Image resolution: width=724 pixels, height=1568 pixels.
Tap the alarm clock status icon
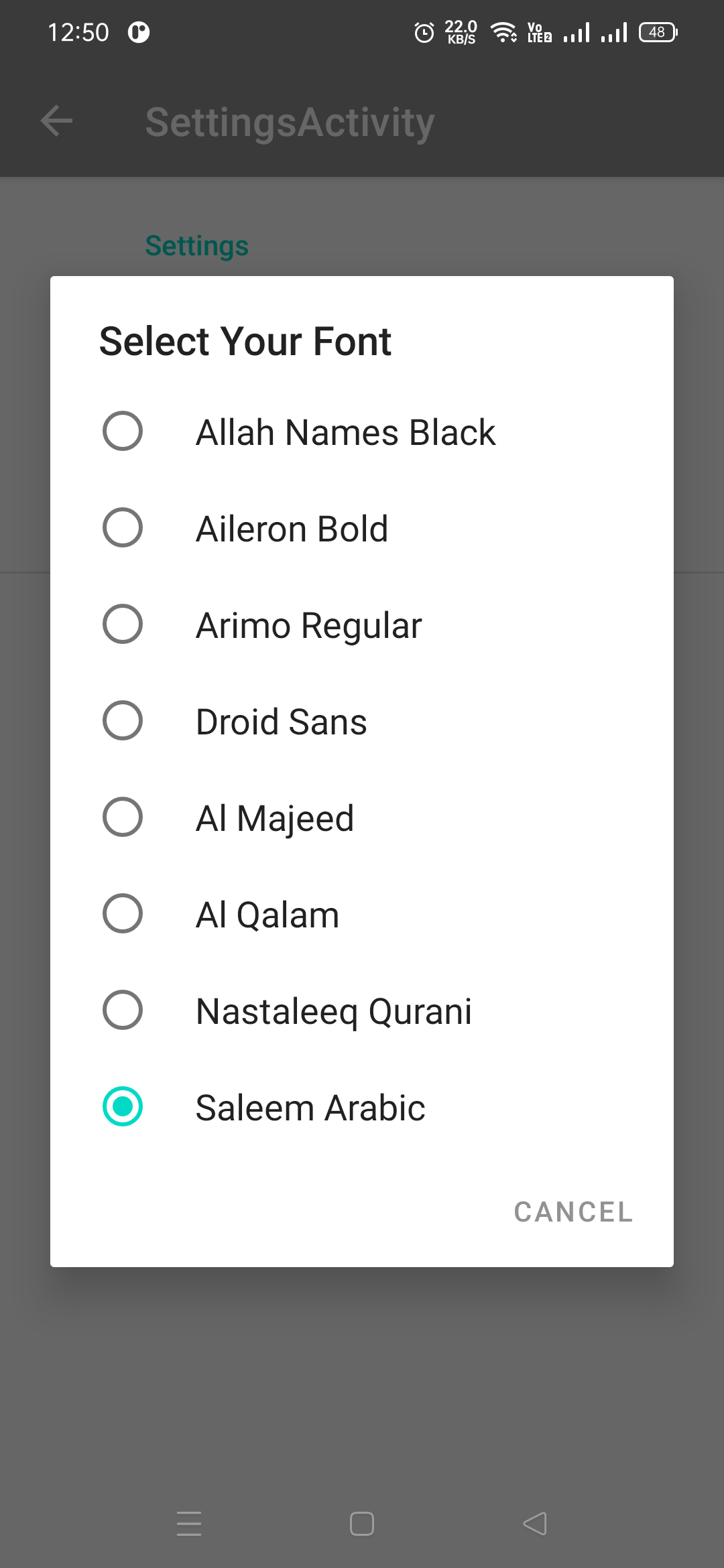[x=424, y=32]
